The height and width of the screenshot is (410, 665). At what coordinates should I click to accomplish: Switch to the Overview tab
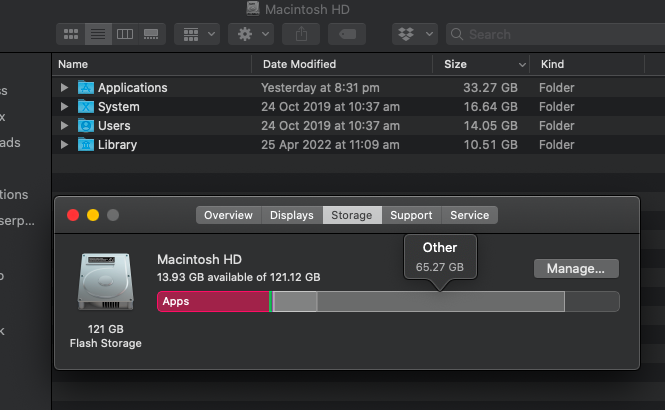[x=228, y=215]
